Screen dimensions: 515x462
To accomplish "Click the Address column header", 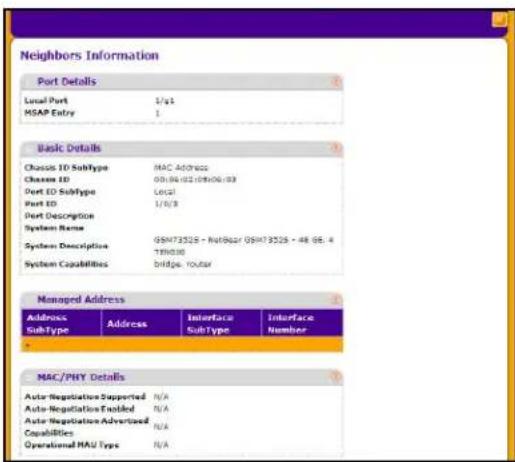I will 141,323.
